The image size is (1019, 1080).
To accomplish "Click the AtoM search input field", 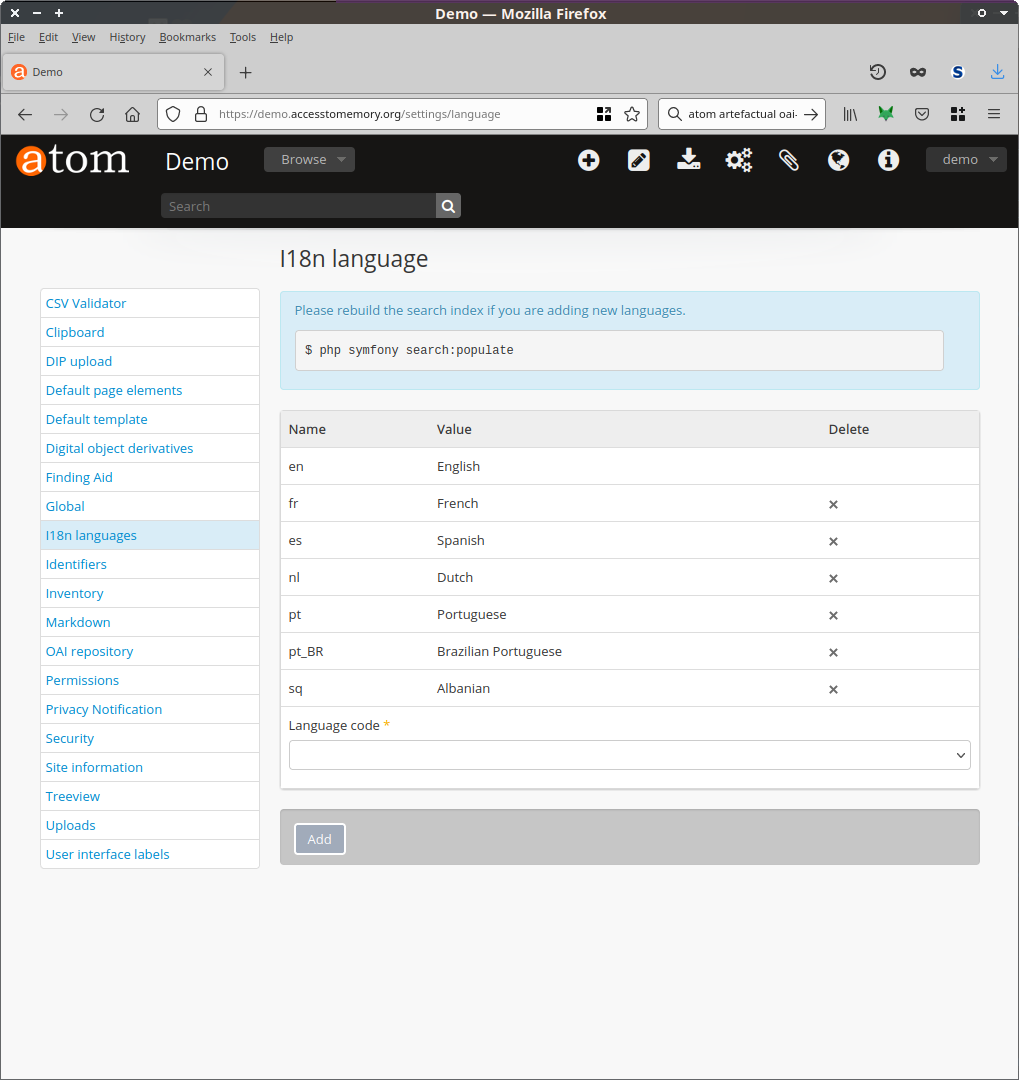I will tap(298, 206).
